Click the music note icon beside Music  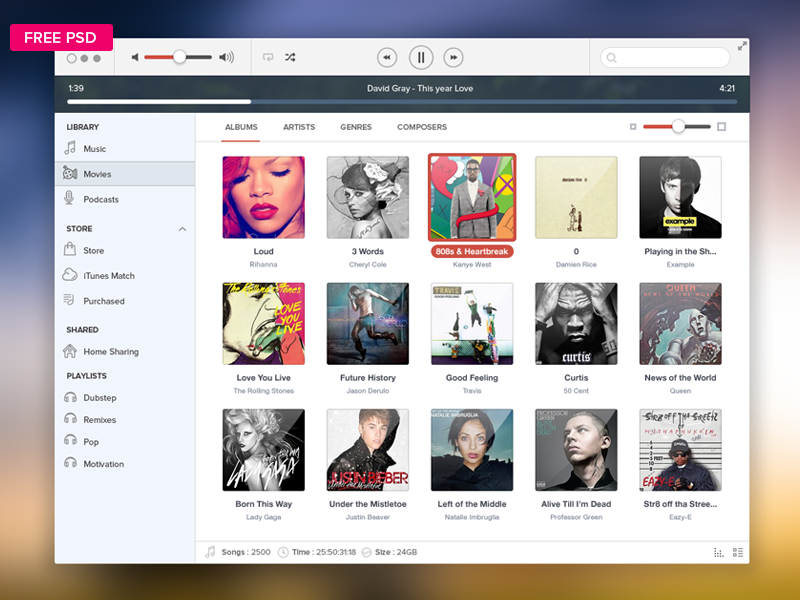[70, 147]
